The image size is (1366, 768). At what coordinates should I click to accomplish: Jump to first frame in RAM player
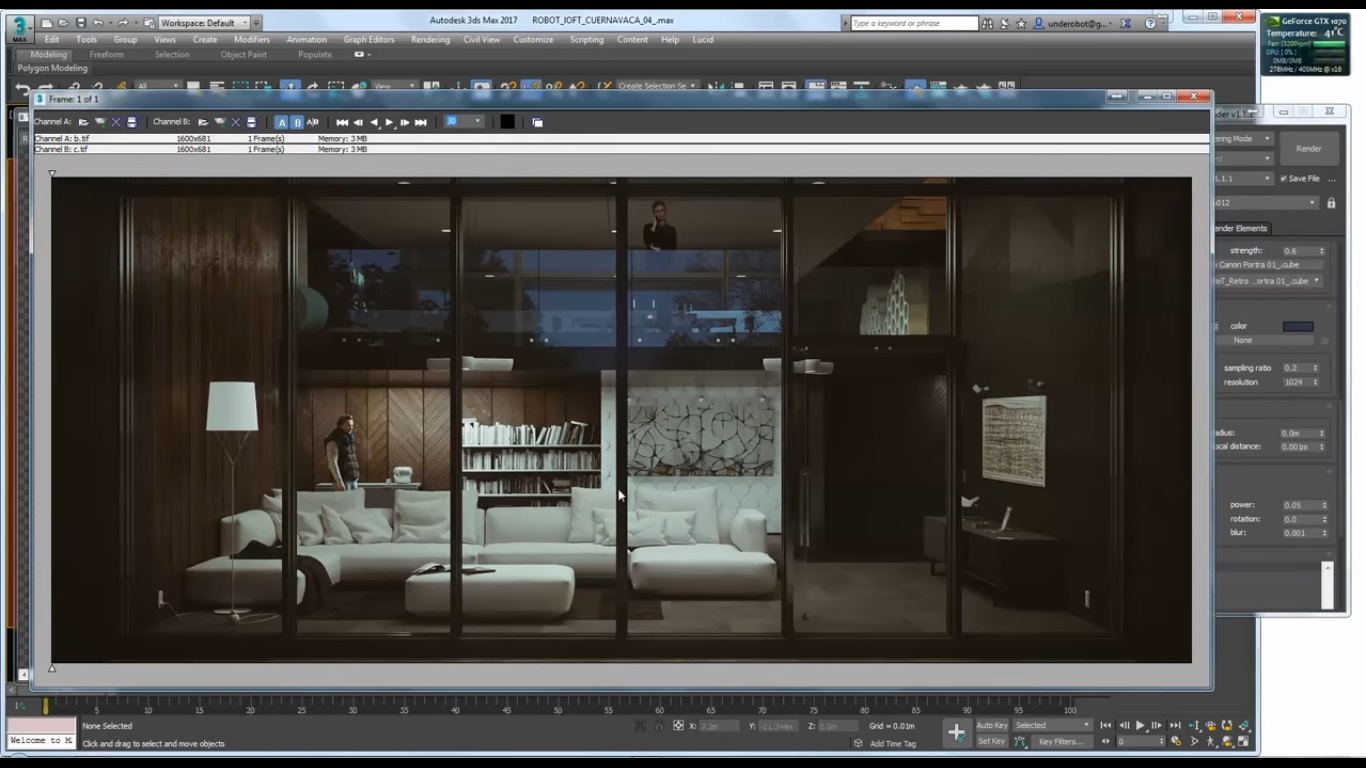pos(342,122)
